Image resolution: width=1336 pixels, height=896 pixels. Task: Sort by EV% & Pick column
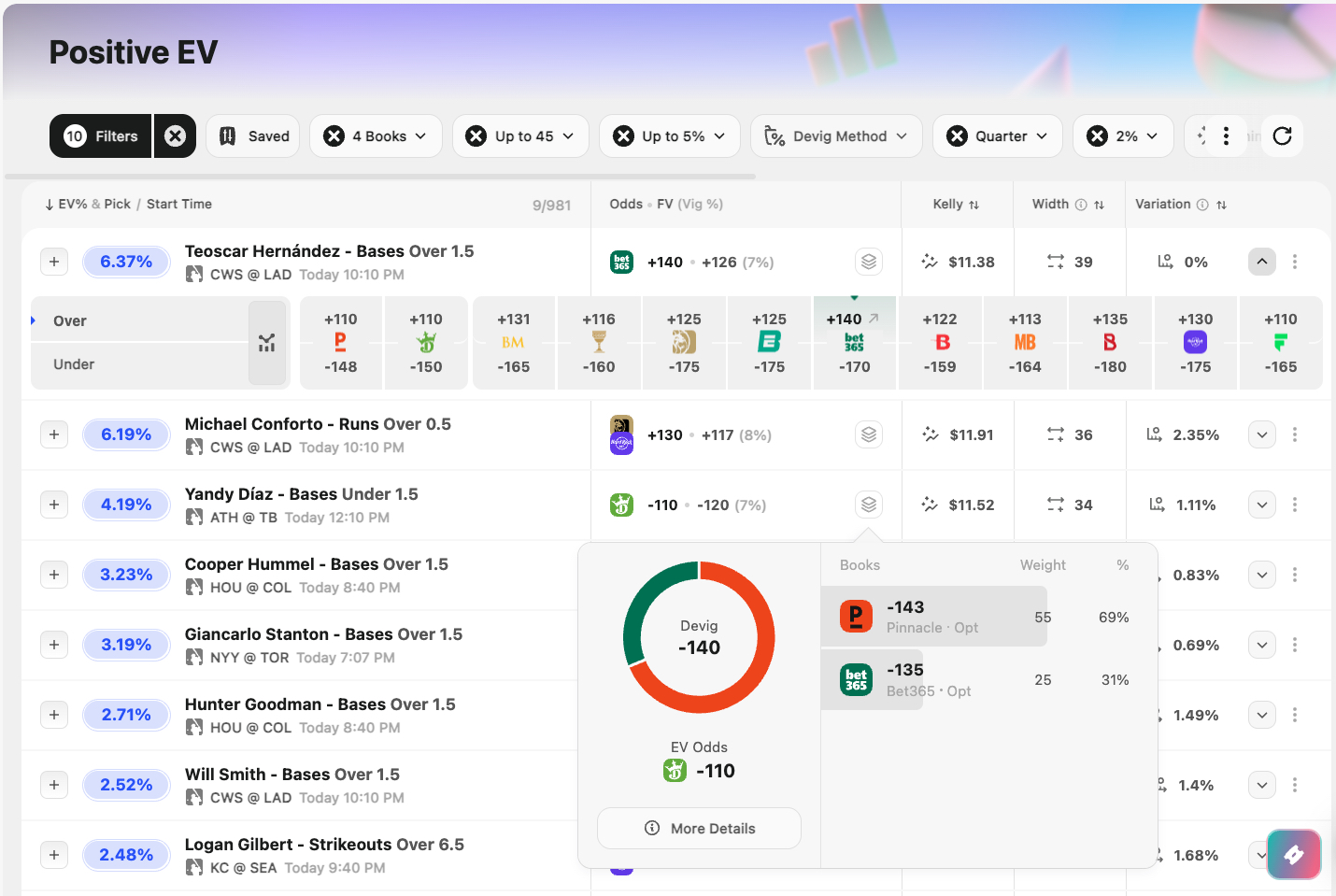click(88, 204)
